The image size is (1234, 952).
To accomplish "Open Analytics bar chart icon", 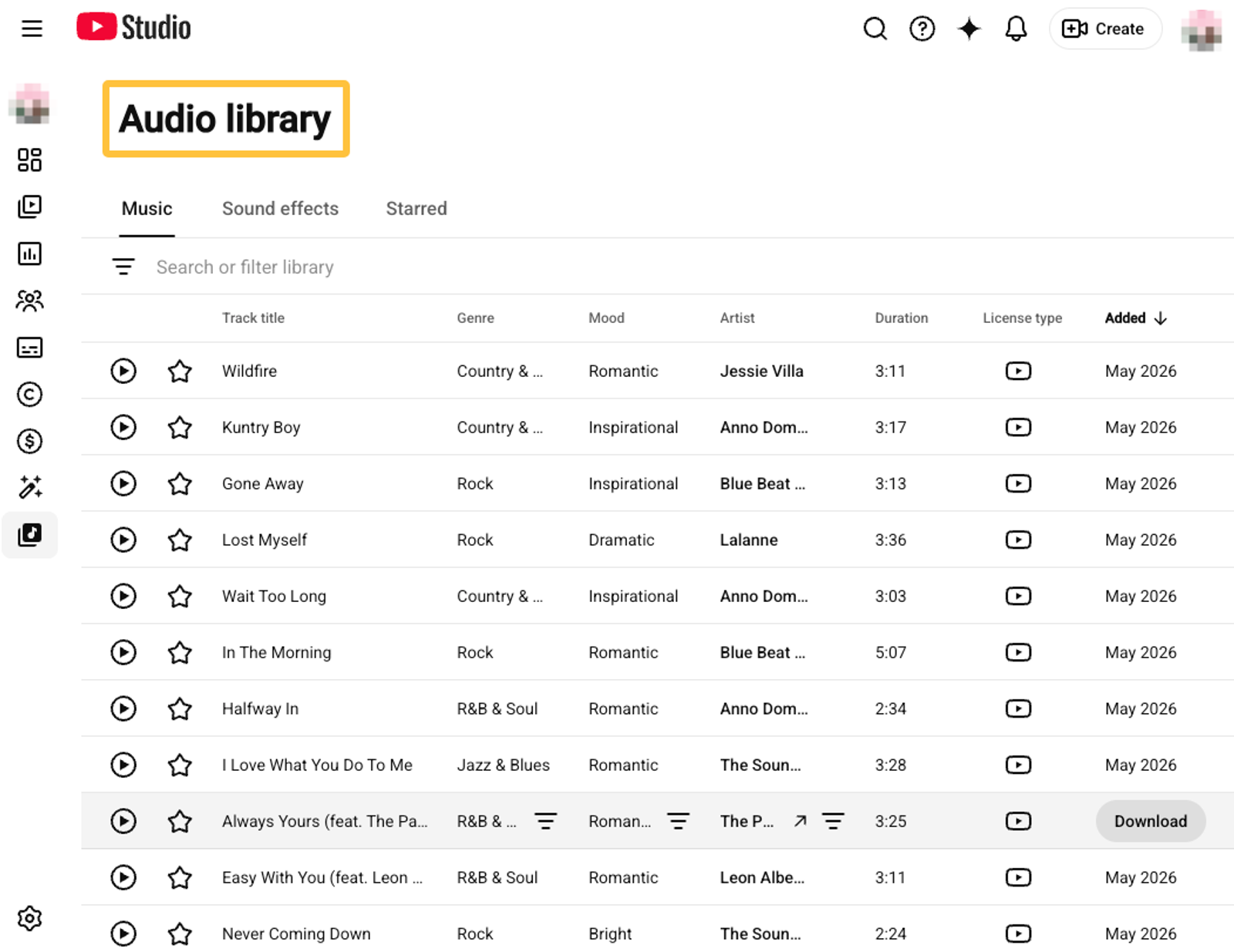I will pyautogui.click(x=30, y=254).
